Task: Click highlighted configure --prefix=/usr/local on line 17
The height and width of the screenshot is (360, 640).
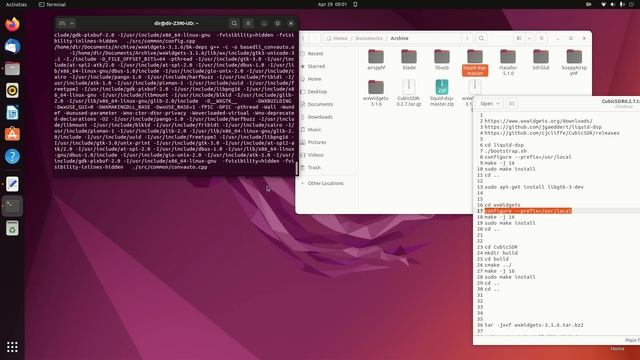Action: coord(528,211)
